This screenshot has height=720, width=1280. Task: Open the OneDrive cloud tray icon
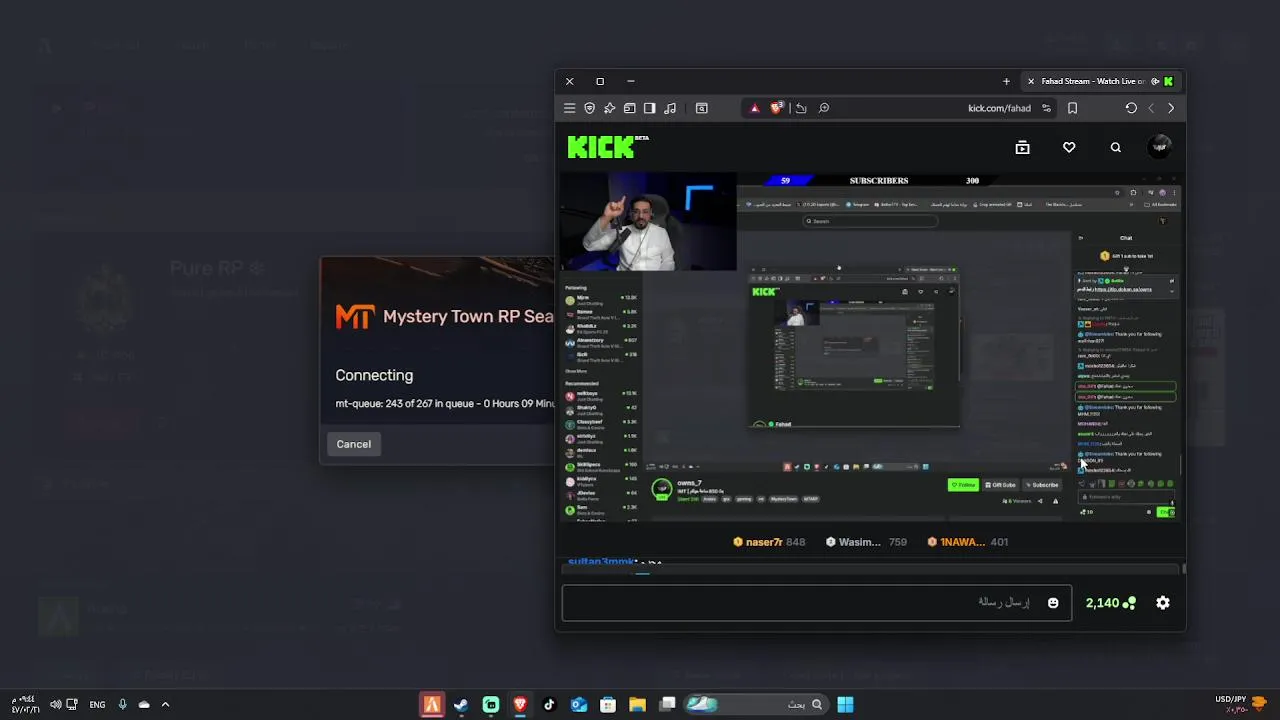click(144, 704)
